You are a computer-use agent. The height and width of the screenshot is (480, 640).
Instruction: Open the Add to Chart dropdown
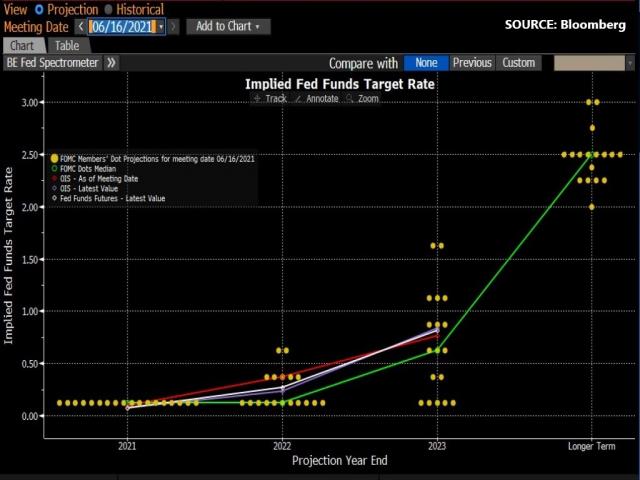tap(227, 27)
